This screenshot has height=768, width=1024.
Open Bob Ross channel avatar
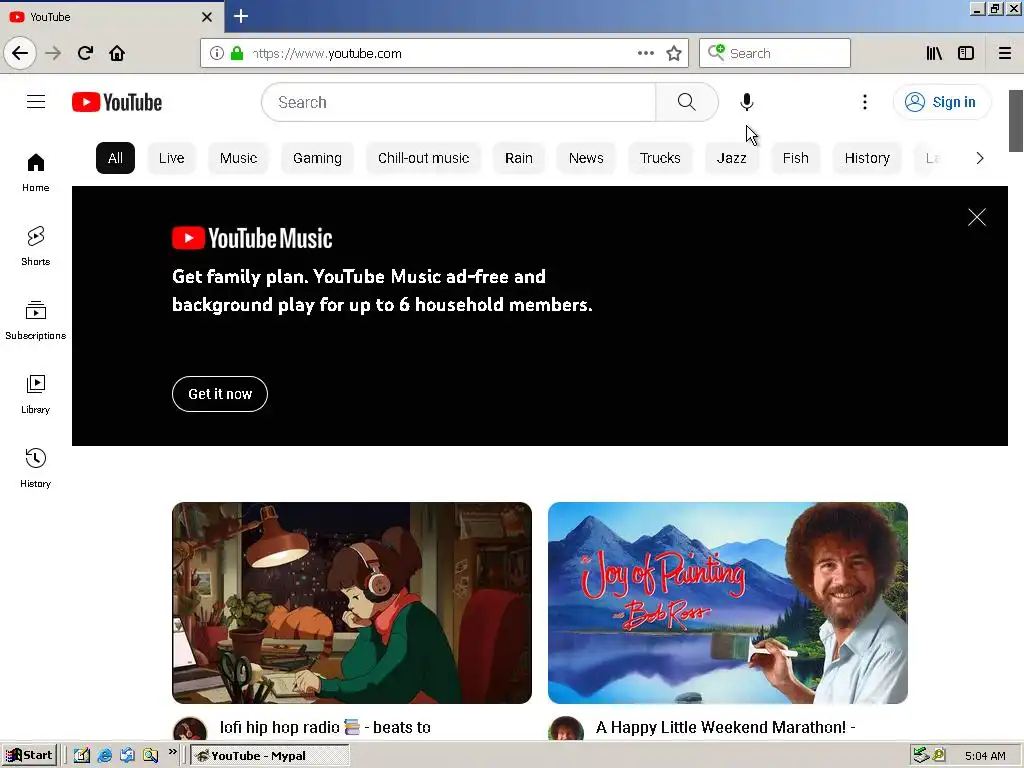click(566, 729)
